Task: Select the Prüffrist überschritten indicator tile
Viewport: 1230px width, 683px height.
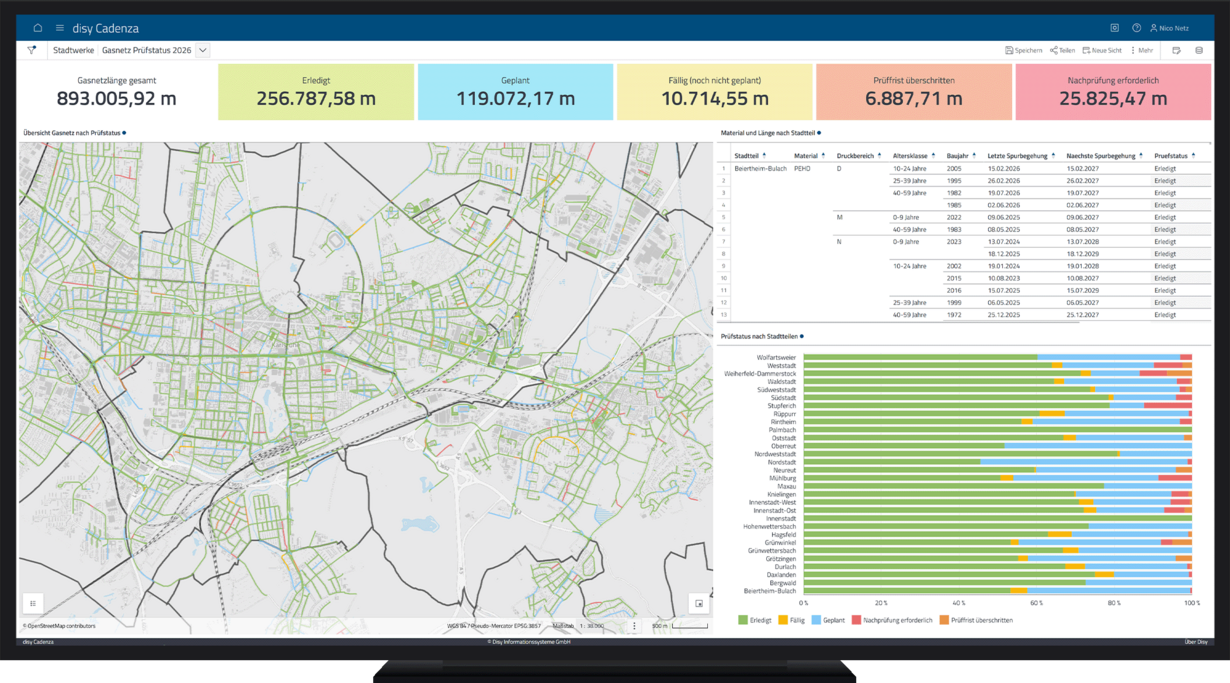Action: tap(913, 92)
